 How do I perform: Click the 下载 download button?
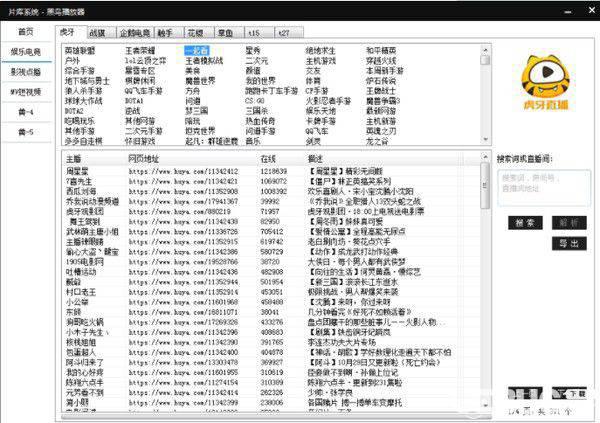[x=569, y=393]
